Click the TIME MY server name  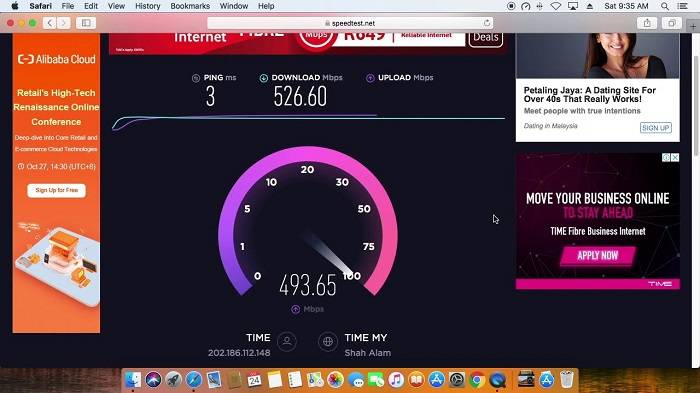(366, 338)
